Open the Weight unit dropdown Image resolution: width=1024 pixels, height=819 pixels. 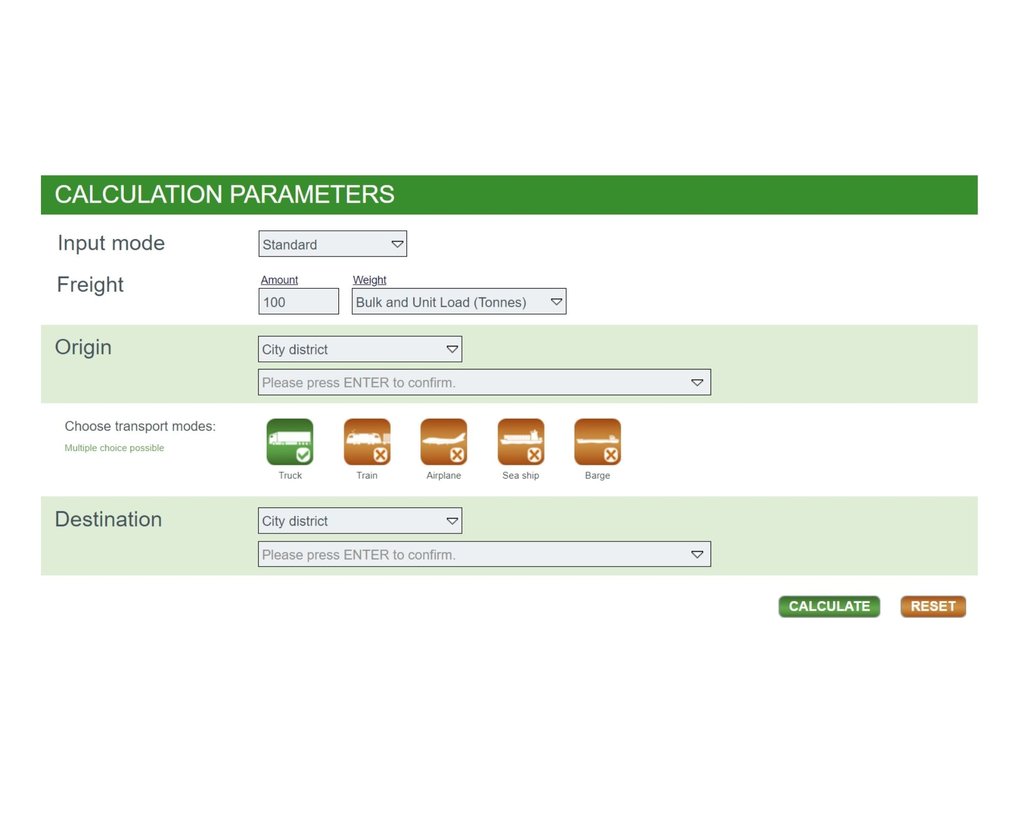tap(459, 302)
